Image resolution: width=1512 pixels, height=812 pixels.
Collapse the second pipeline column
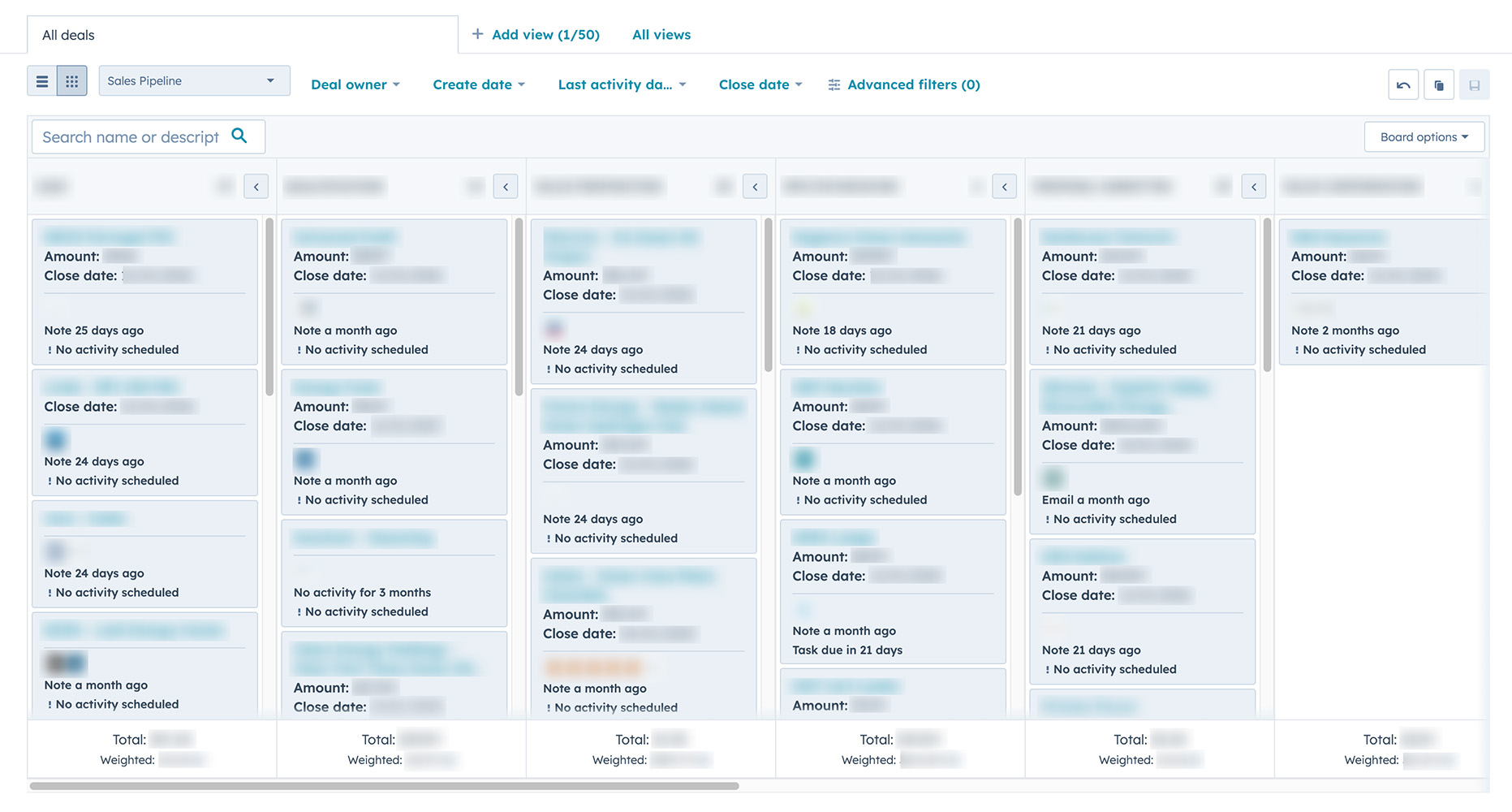click(506, 186)
